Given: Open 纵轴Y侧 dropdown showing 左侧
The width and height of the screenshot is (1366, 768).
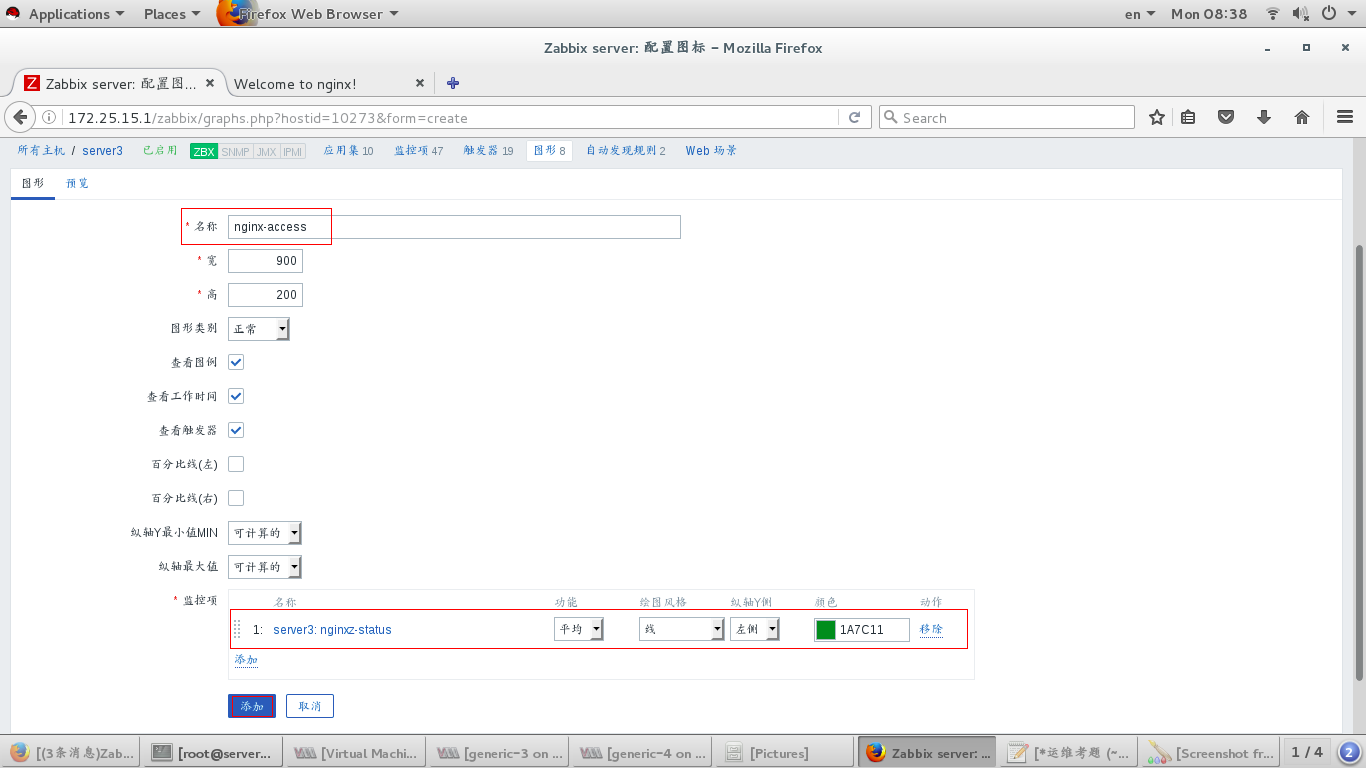Looking at the screenshot, I should 755,629.
